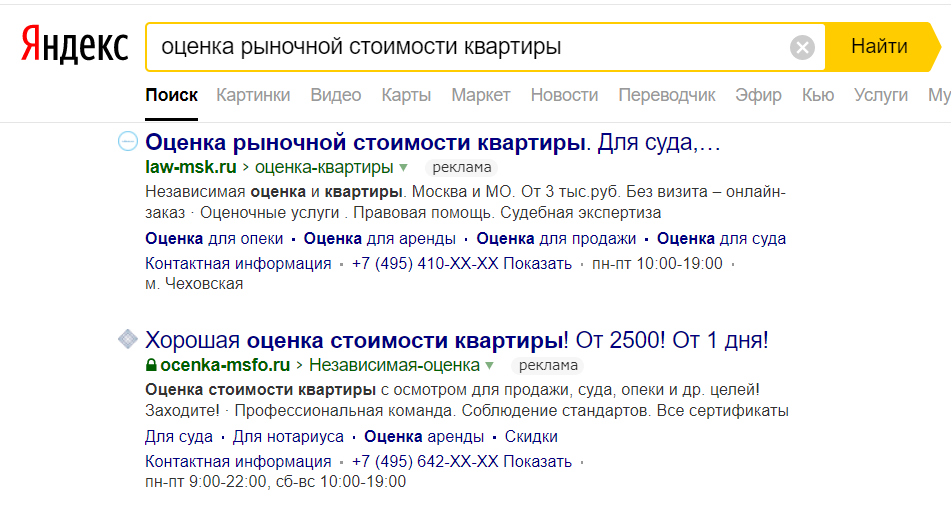
Task: Click the 'м. Чеховская' metro text
Action: coord(194,284)
